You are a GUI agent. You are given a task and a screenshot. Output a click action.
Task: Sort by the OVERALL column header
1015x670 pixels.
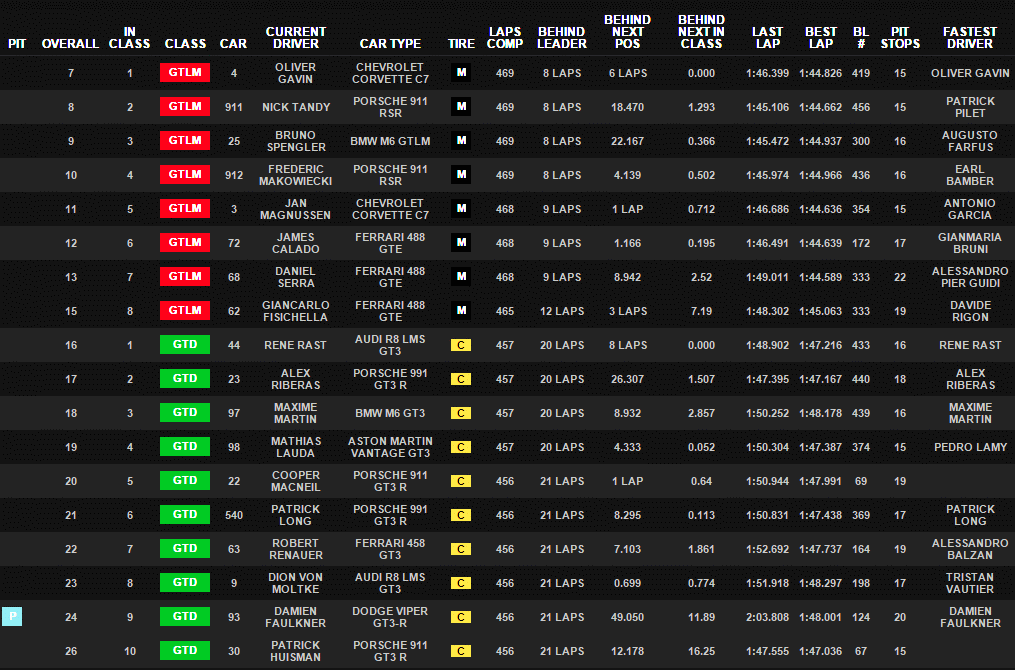pyautogui.click(x=71, y=44)
